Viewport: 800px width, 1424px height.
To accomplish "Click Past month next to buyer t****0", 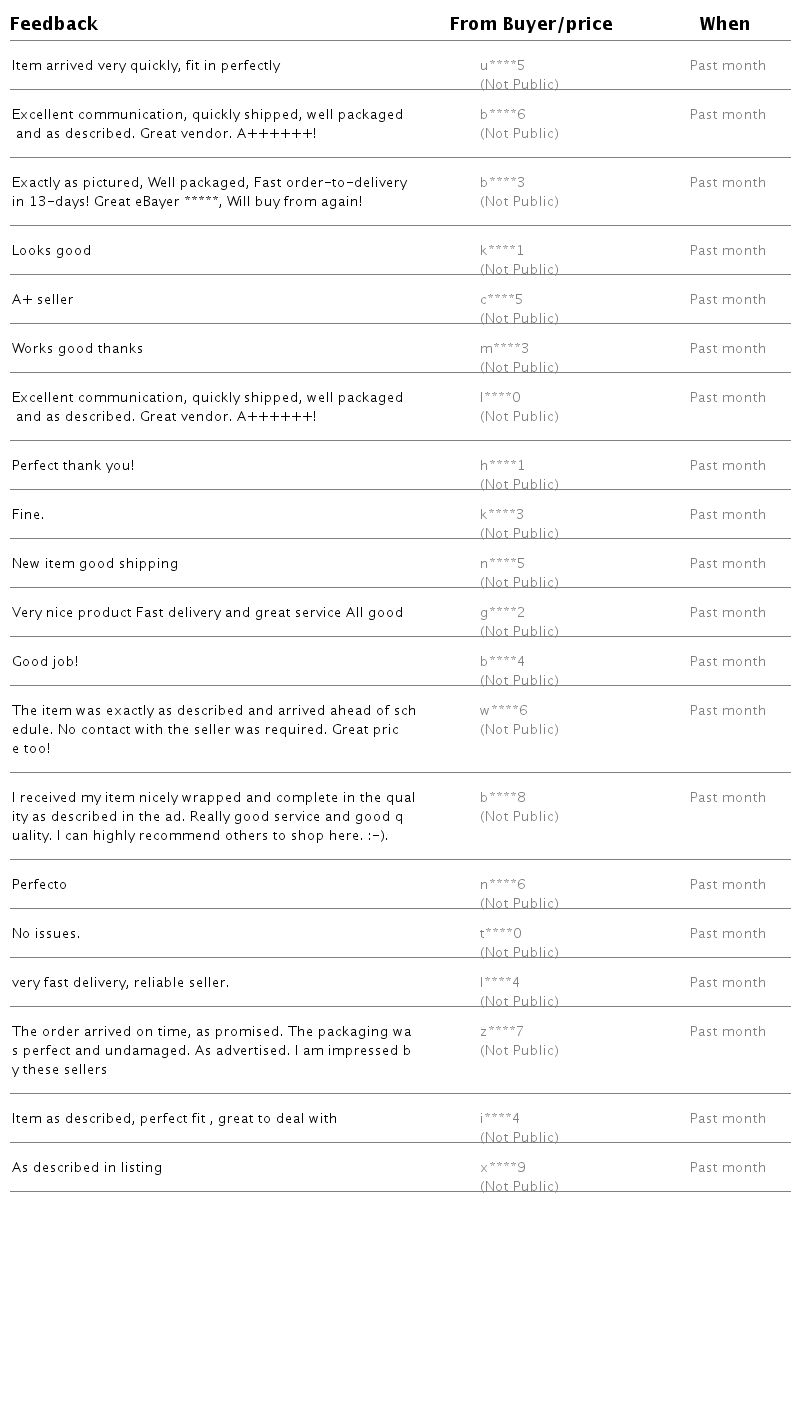I will click(x=728, y=934).
